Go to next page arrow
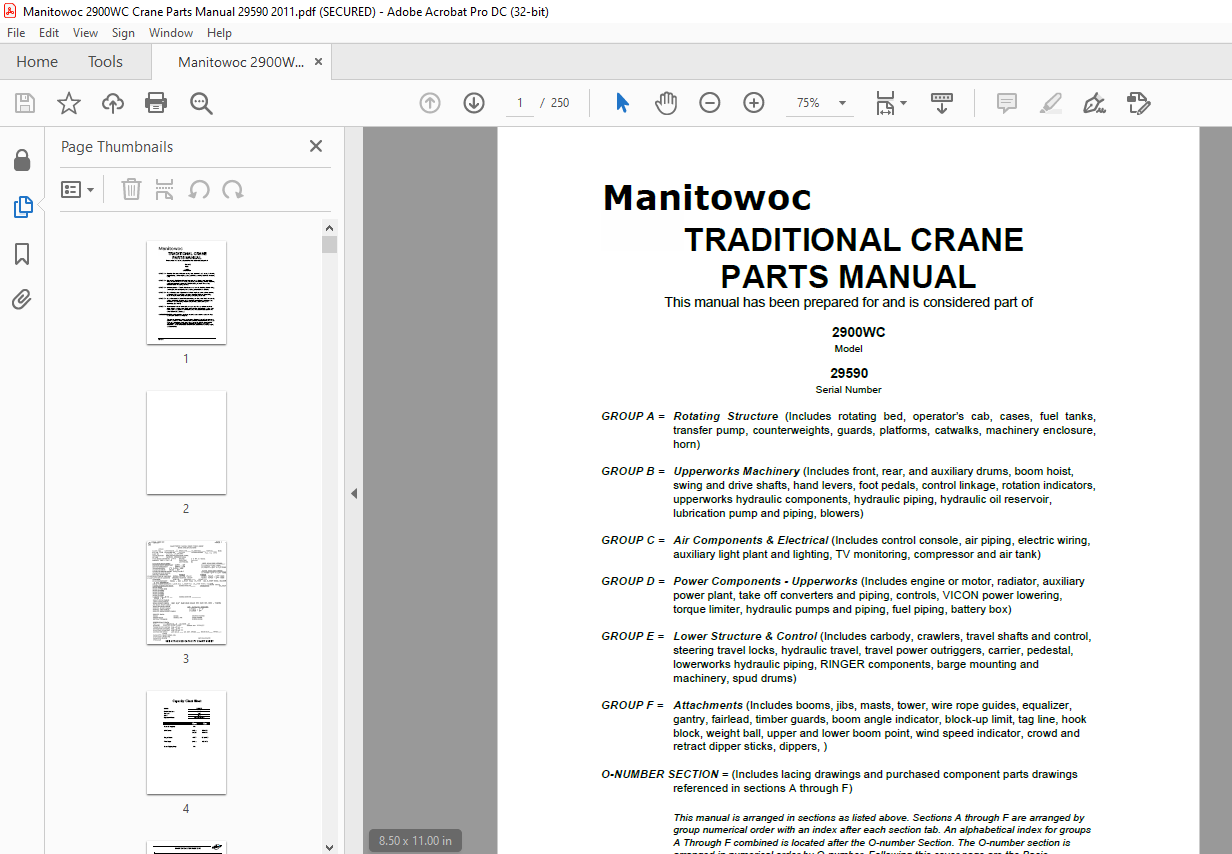Image resolution: width=1232 pixels, height=854 pixels. 474,103
